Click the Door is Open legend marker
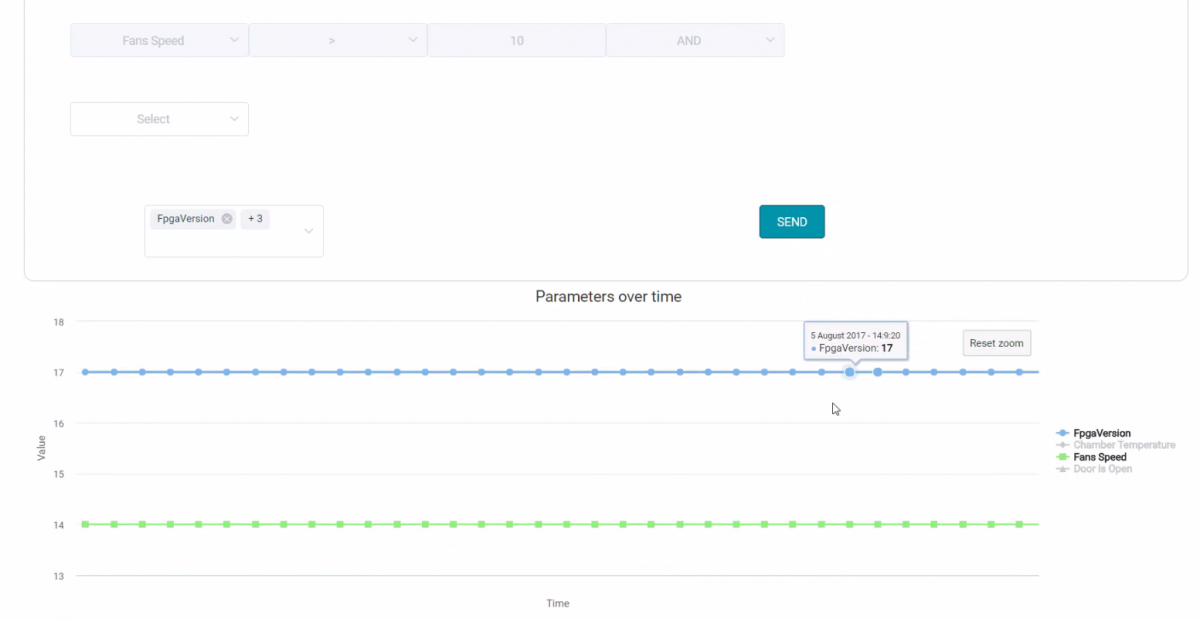 1062,469
